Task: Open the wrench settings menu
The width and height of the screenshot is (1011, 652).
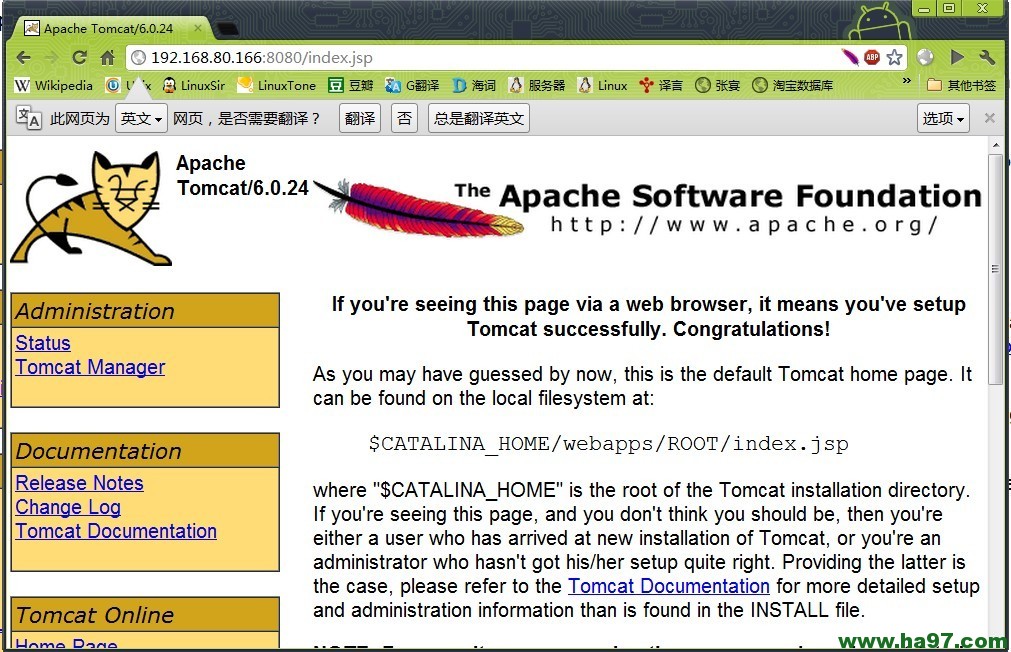Action: coord(988,57)
